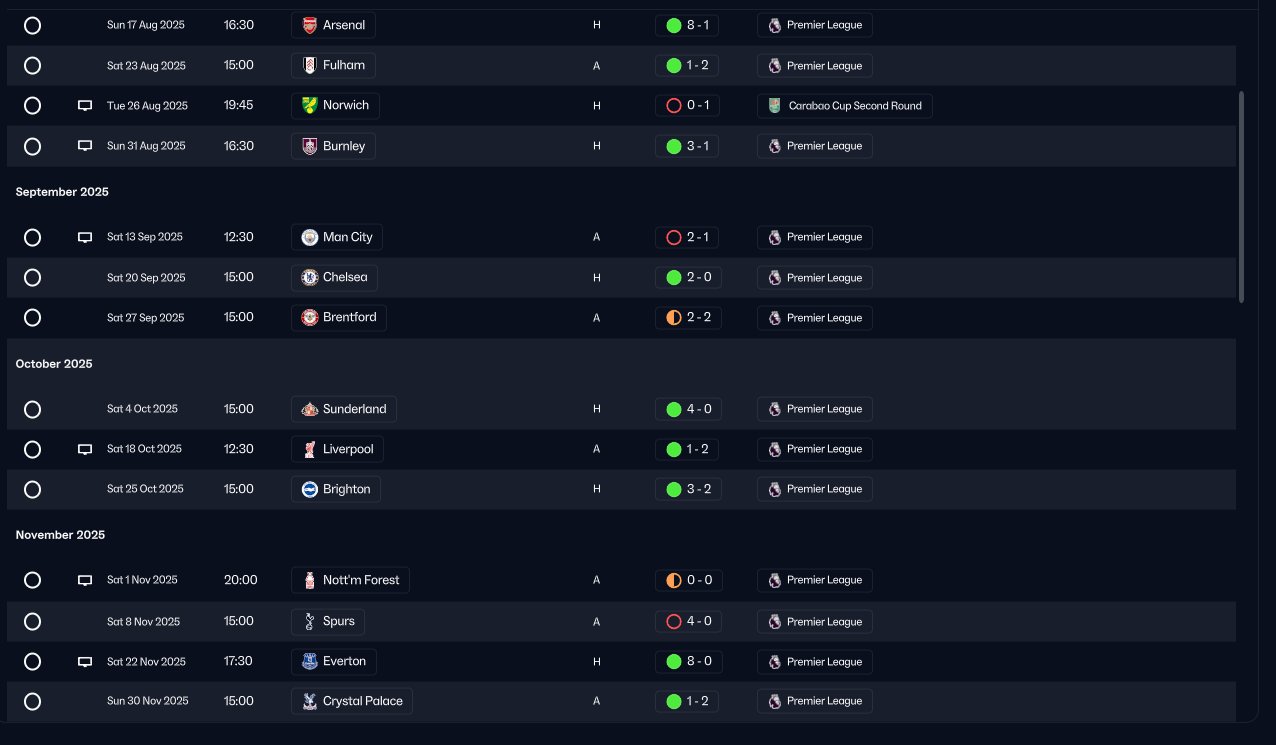Click the Spurs club crest icon
The width and height of the screenshot is (1276, 745).
point(310,622)
